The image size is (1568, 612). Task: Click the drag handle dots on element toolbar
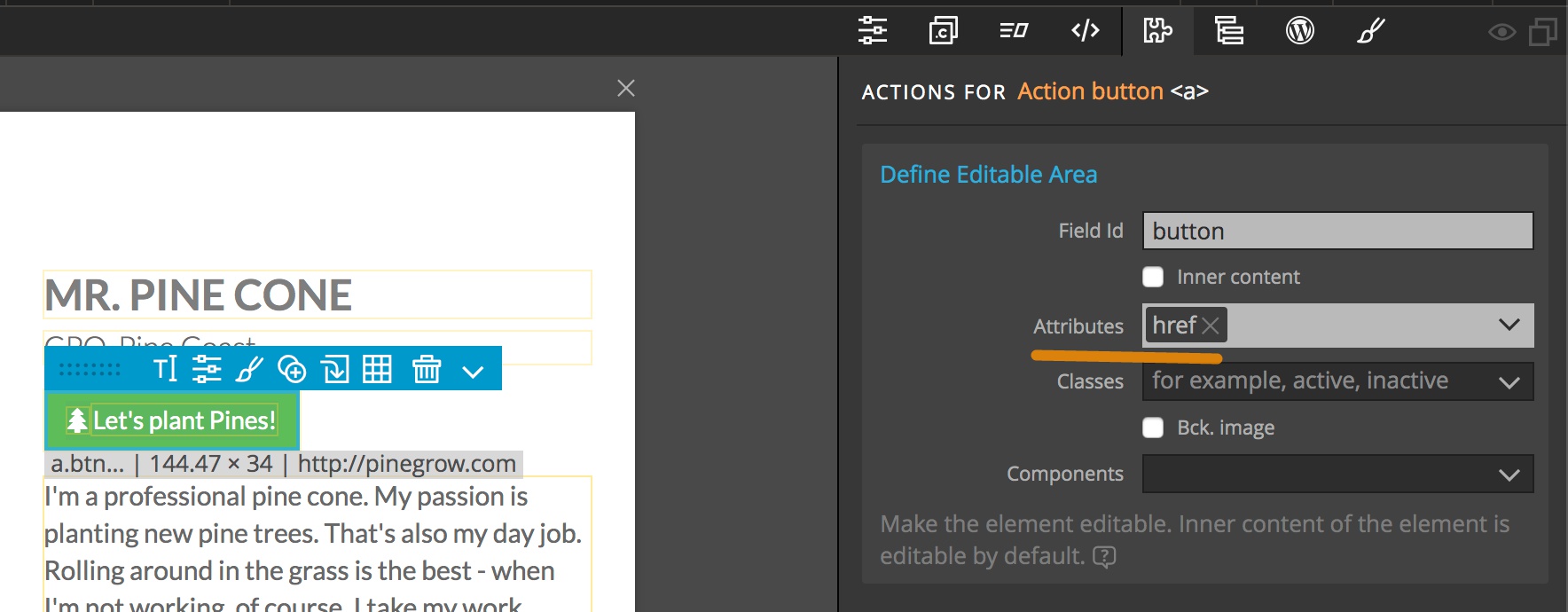pyautogui.click(x=90, y=369)
